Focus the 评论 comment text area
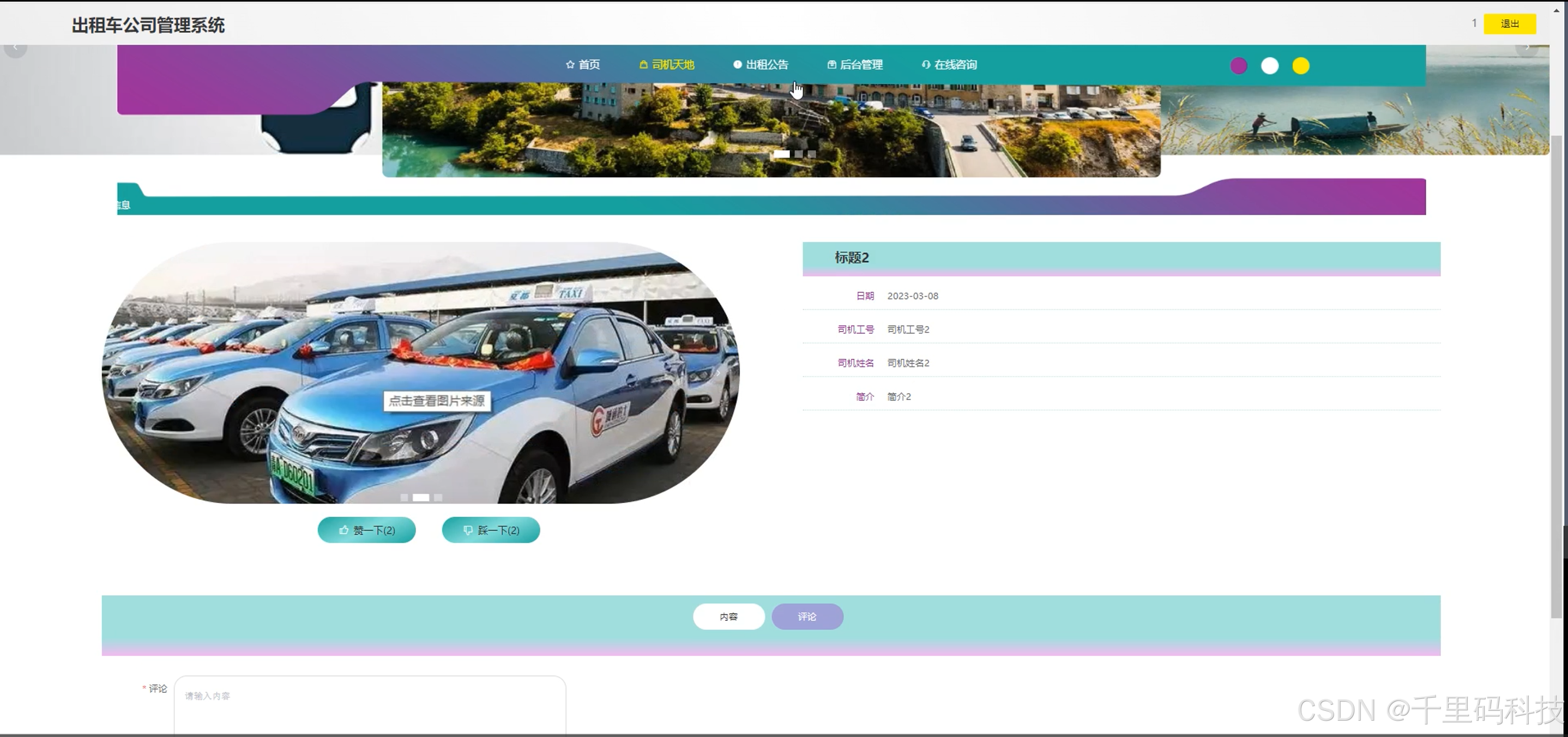The width and height of the screenshot is (1568, 737). point(370,705)
